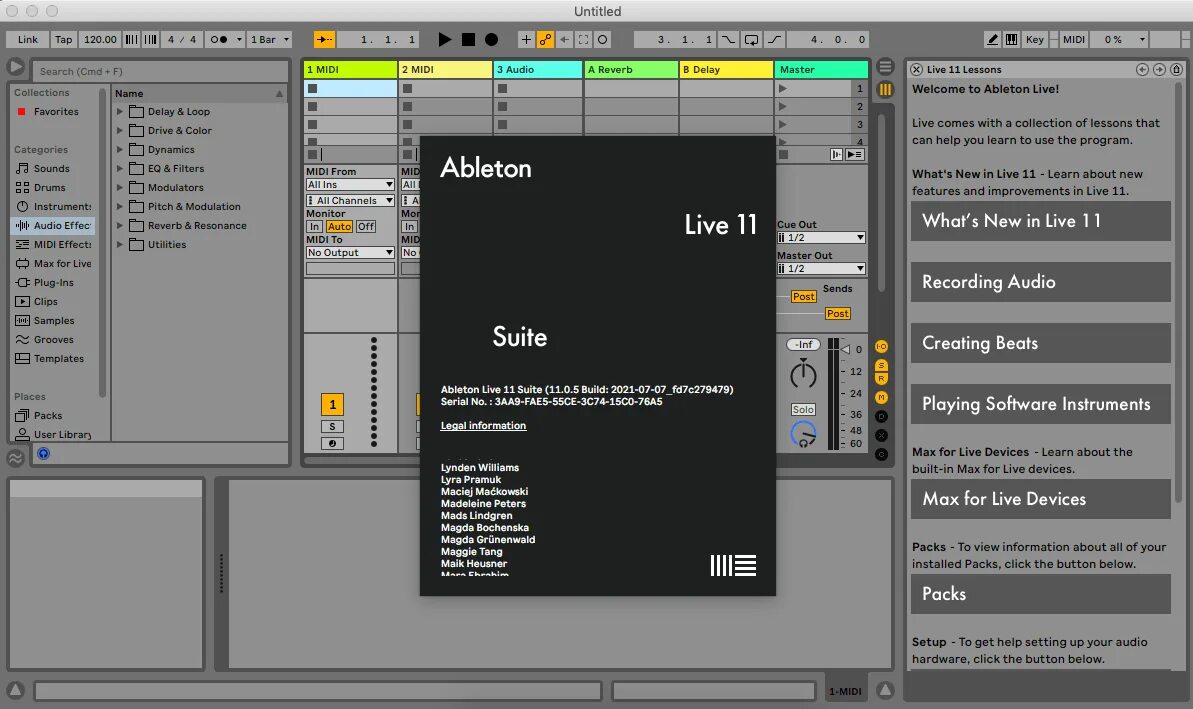1193x709 pixels.
Task: Expand the Reverb & Resonance folder
Action: pos(119,225)
